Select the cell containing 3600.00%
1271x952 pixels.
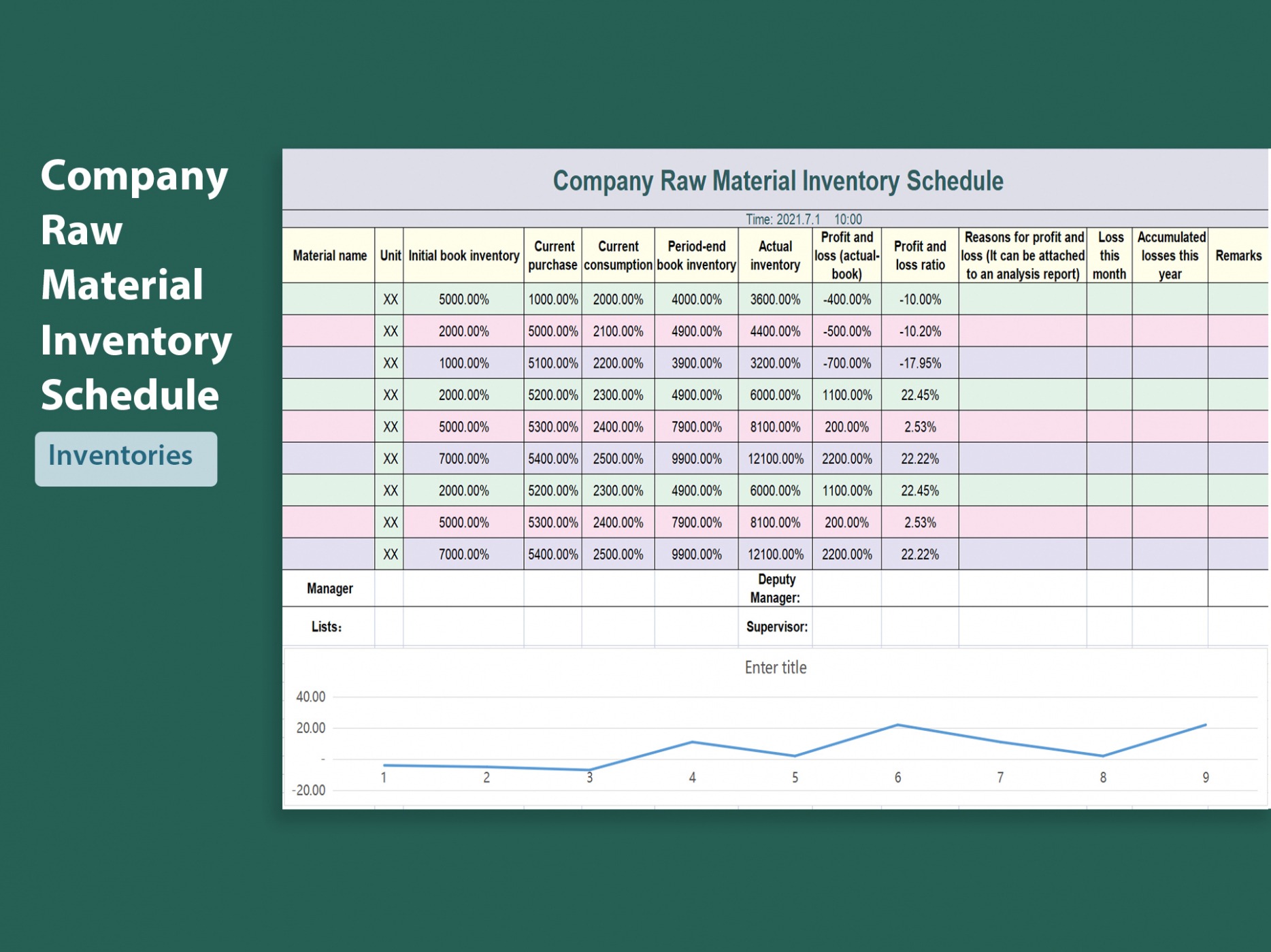(x=774, y=299)
